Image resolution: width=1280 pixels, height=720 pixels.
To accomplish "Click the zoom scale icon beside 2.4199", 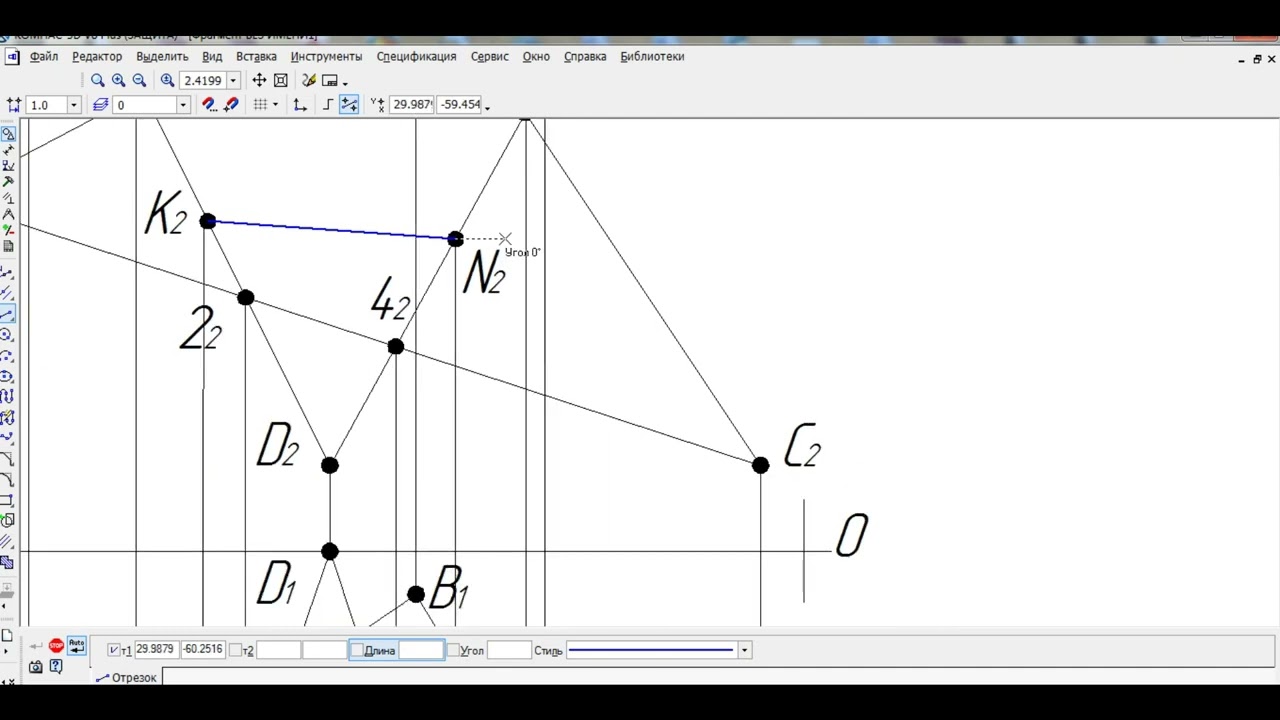I will [x=167, y=81].
